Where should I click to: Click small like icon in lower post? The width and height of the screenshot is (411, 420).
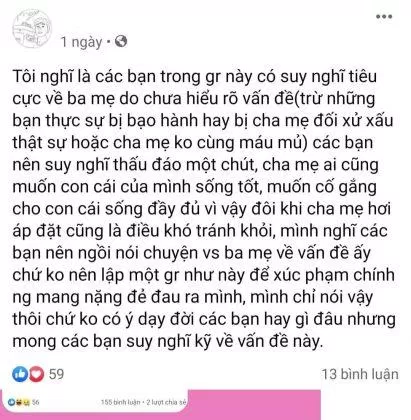[11, 402]
